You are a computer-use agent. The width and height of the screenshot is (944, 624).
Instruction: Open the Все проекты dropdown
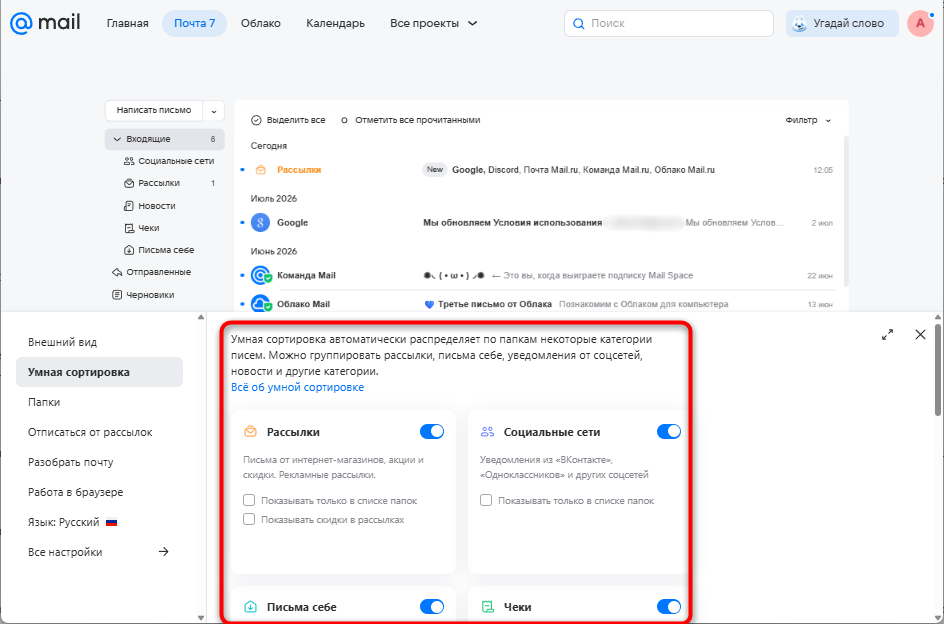(x=433, y=23)
